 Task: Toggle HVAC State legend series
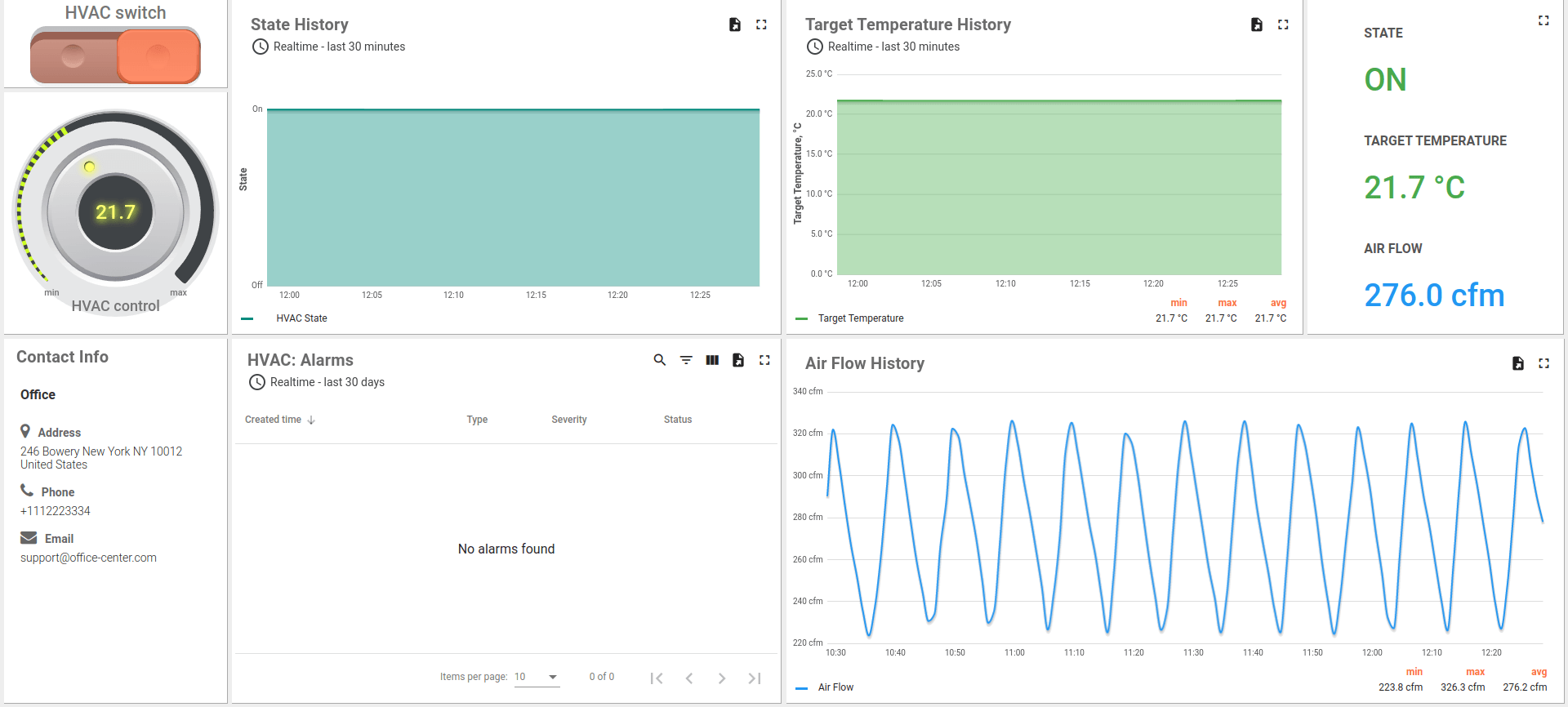point(301,318)
